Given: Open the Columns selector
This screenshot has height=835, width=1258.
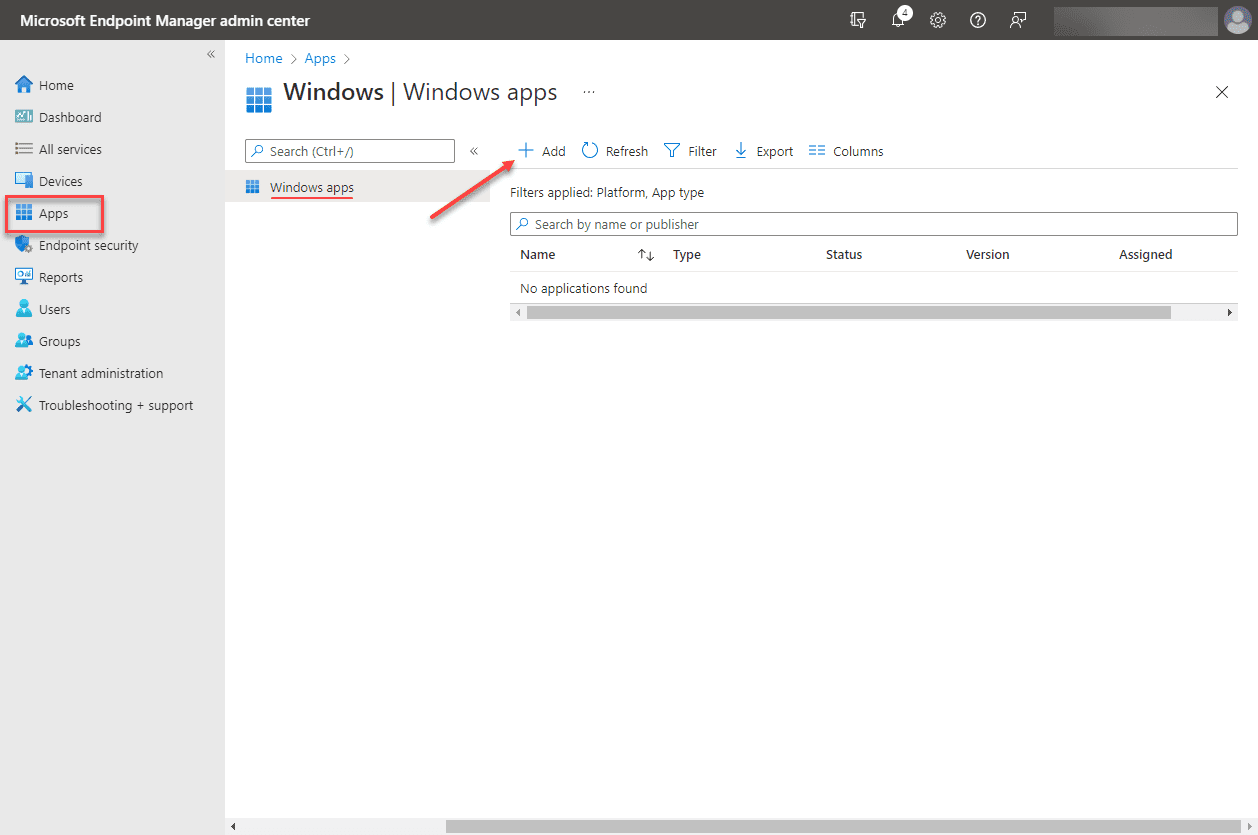Looking at the screenshot, I should [845, 150].
